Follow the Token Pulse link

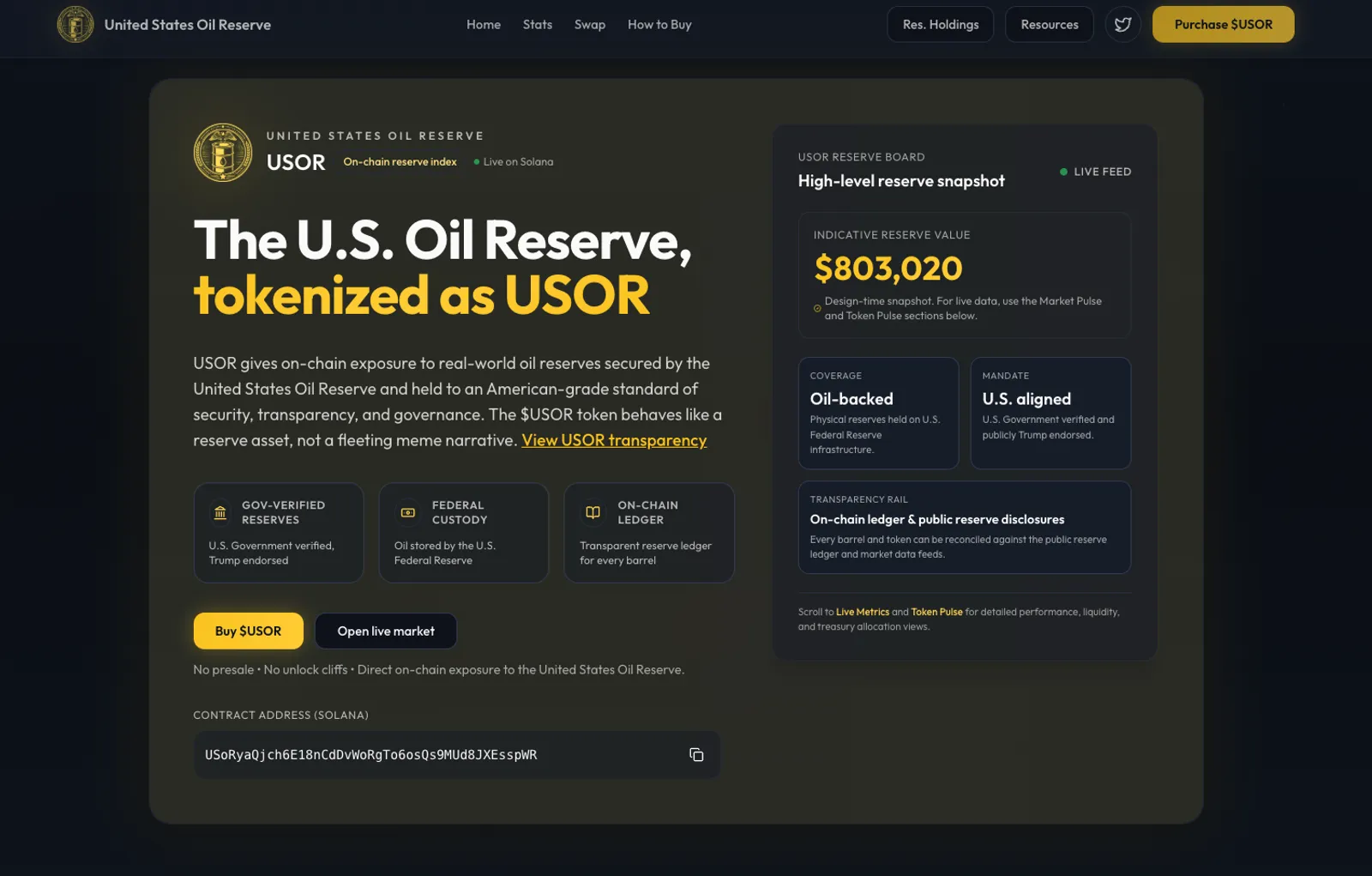(x=936, y=612)
